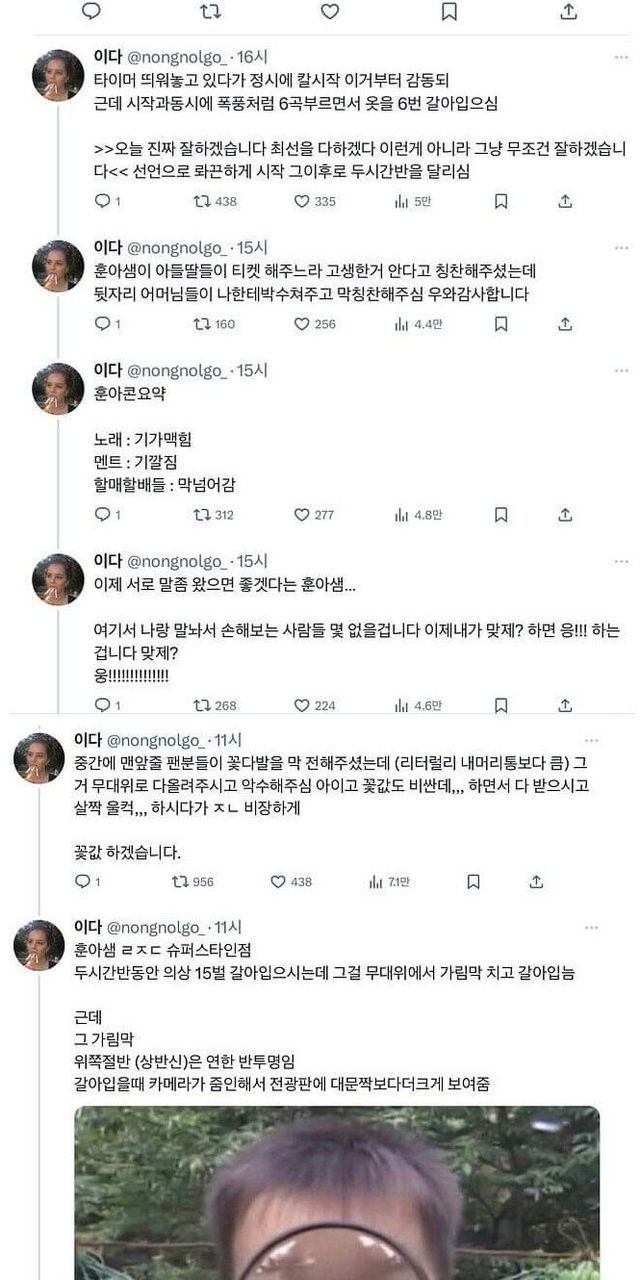Open profile avatar beside the 훈아콘요약 tweet
The image size is (640, 1280).
click(58, 388)
